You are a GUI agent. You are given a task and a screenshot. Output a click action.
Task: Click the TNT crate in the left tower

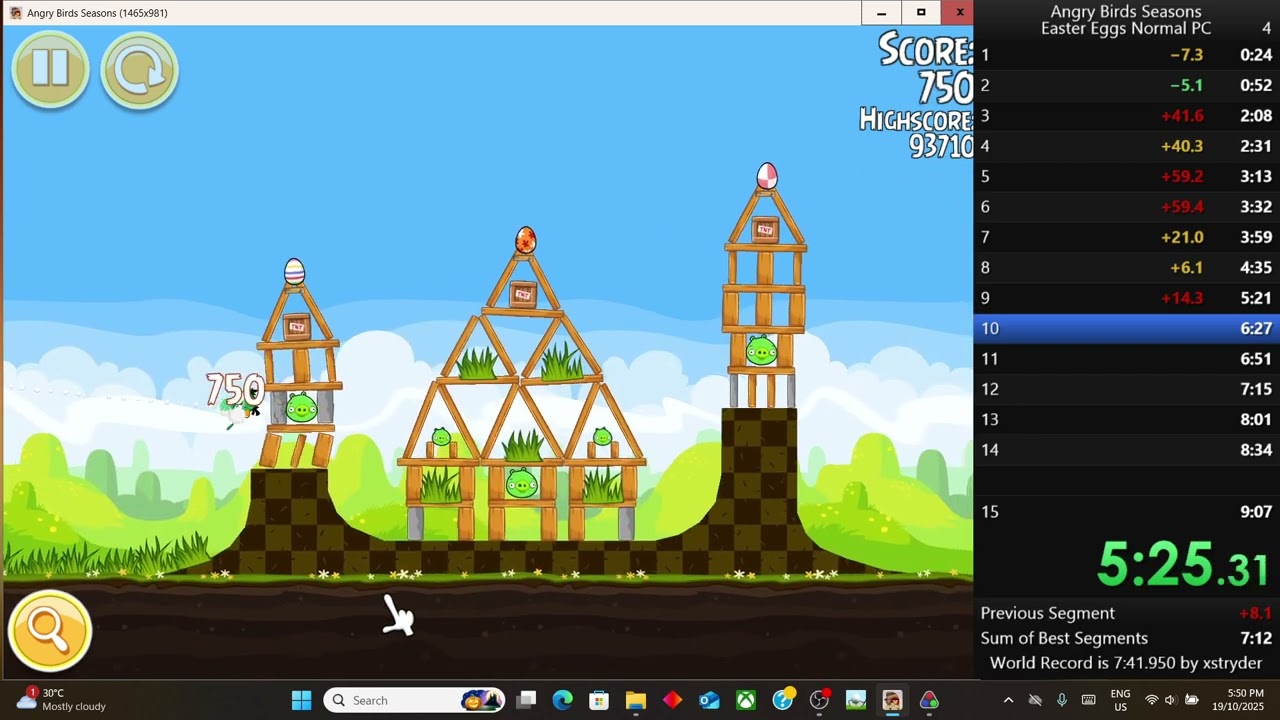[297, 326]
